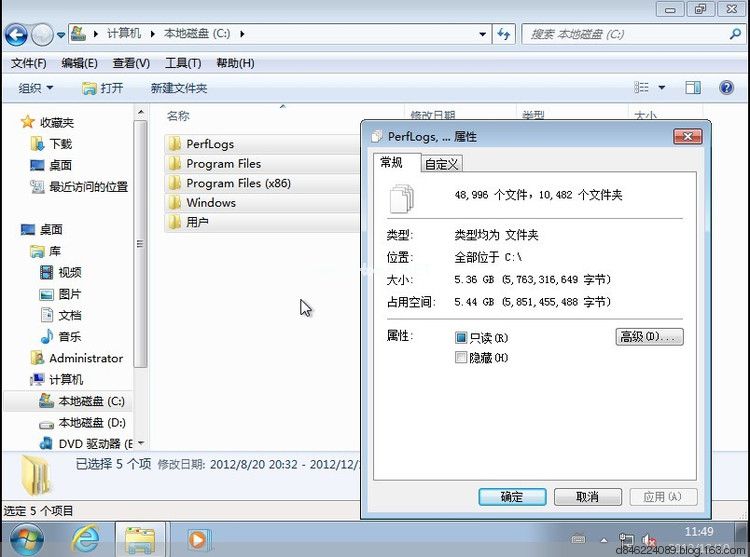
Task: Open Windows Media Player from taskbar
Action: click(197, 539)
